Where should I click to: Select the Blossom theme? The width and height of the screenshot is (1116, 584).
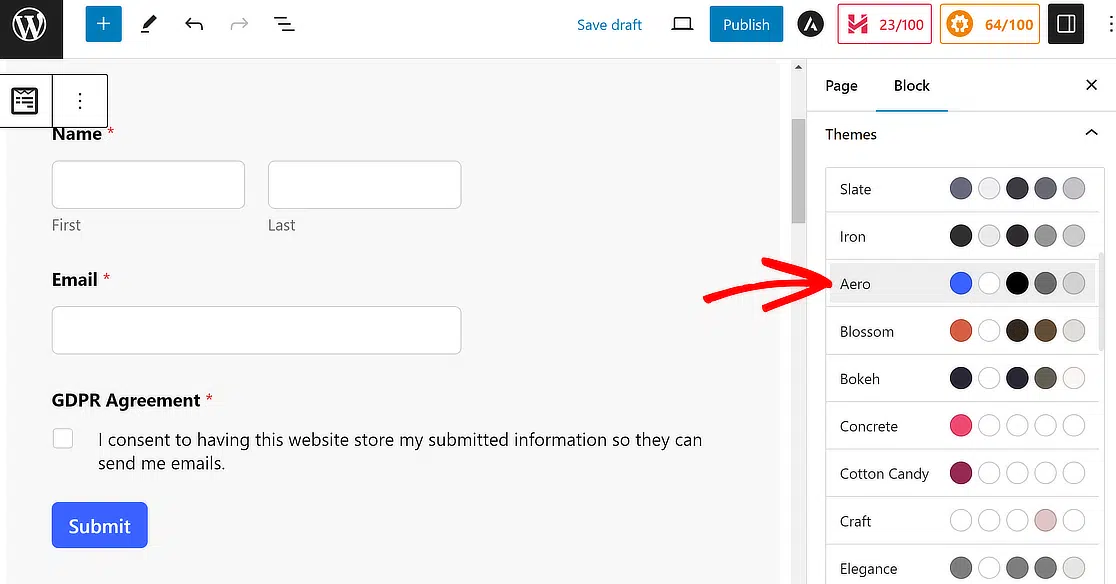point(962,331)
